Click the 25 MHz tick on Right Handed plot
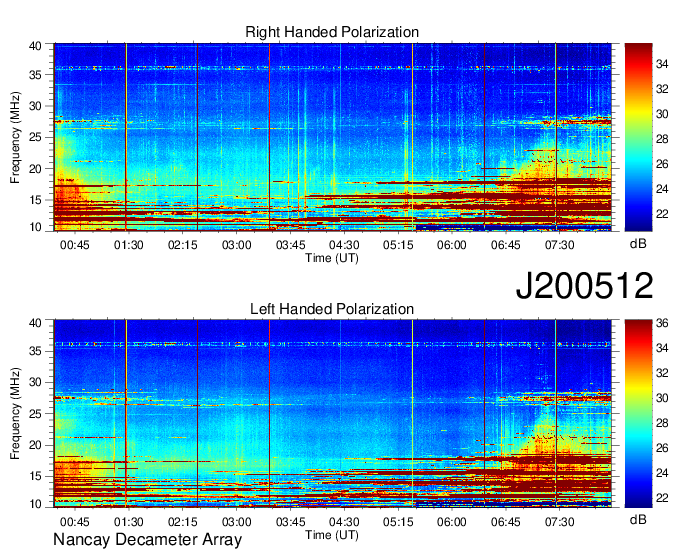680x552 pixels. 35,137
